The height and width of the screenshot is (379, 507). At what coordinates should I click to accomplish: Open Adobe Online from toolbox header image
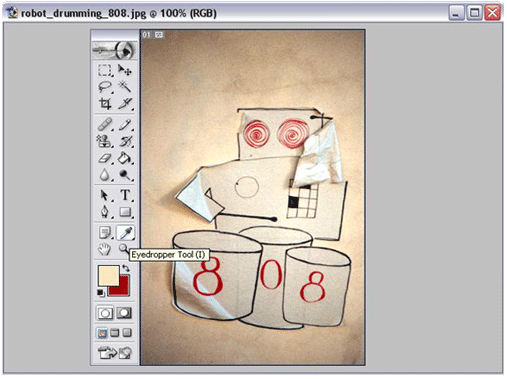(x=114, y=50)
